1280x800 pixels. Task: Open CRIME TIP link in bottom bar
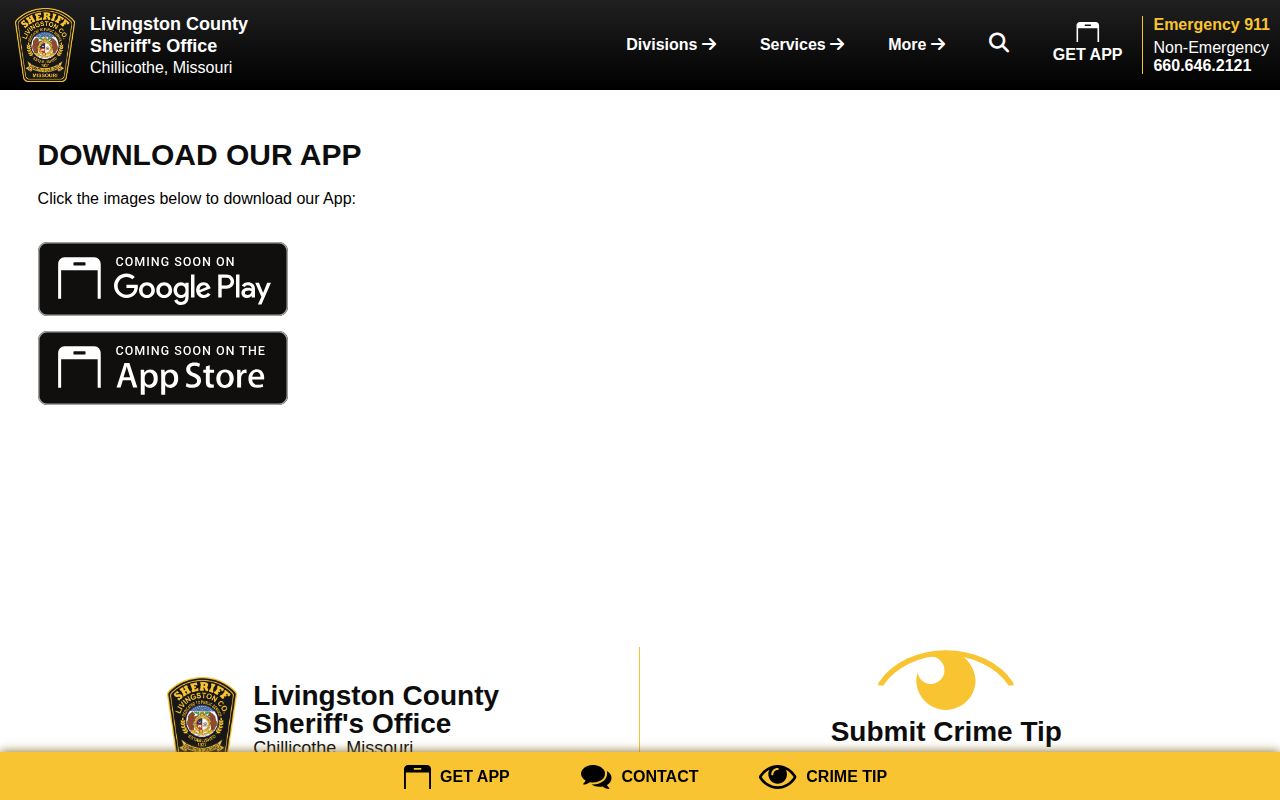pos(846,777)
